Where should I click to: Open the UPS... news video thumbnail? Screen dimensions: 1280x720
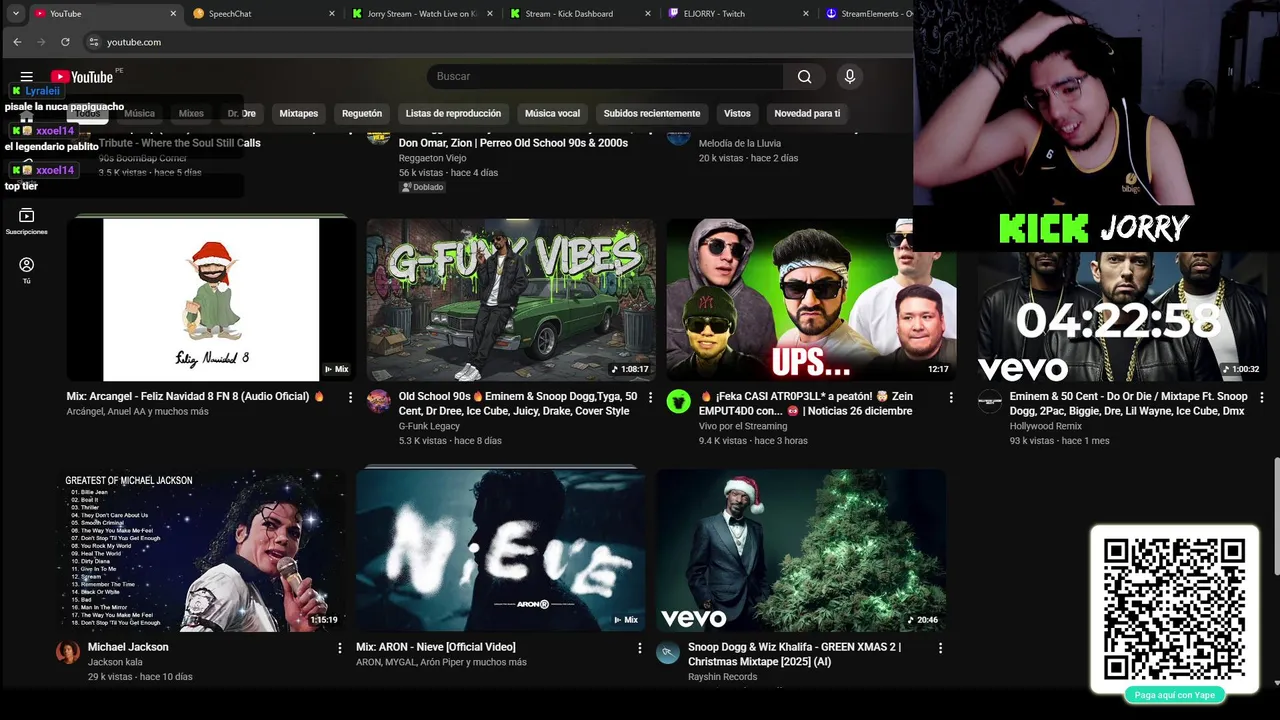click(811, 299)
